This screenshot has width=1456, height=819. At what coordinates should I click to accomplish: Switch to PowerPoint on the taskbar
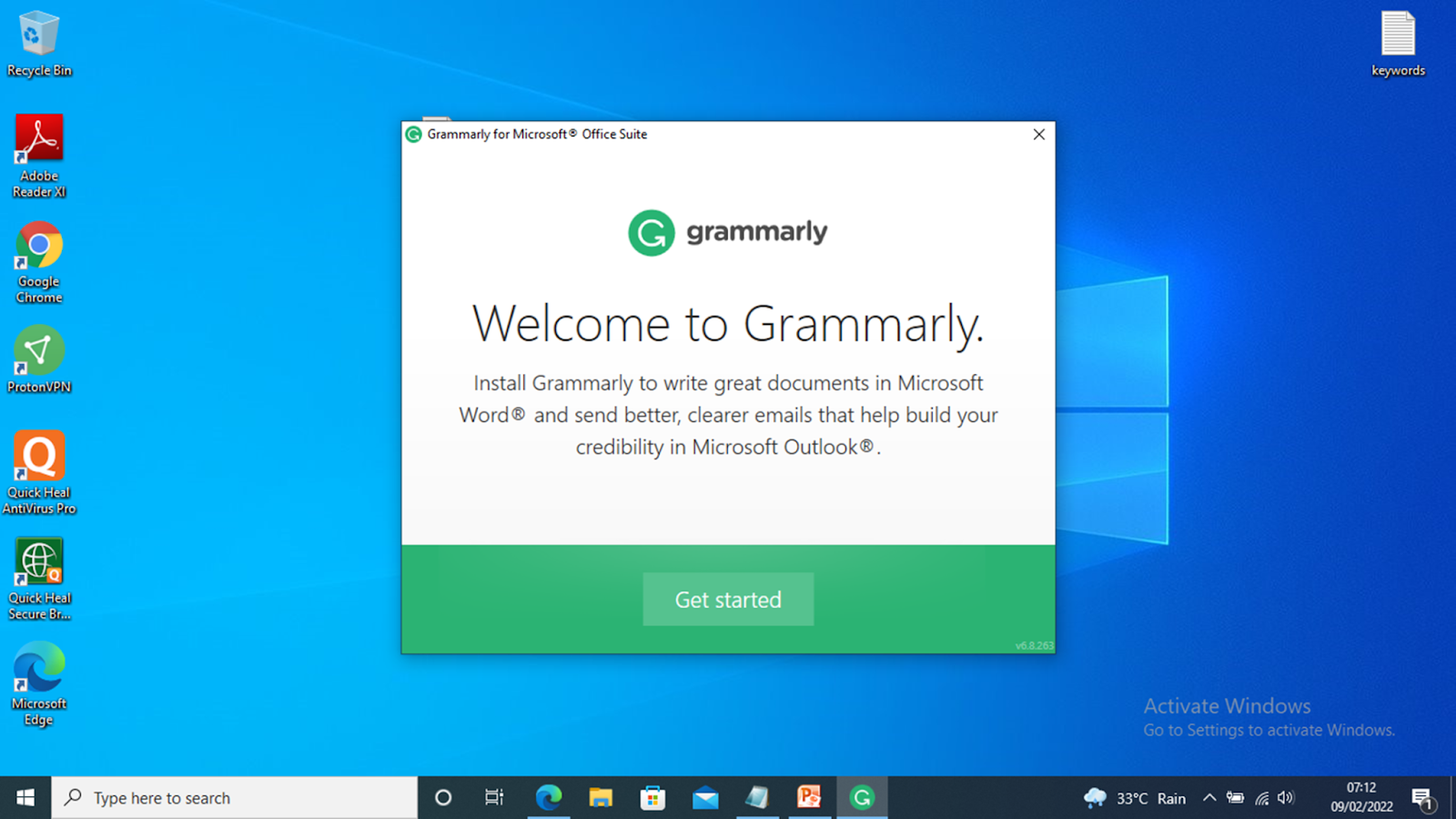(x=809, y=798)
